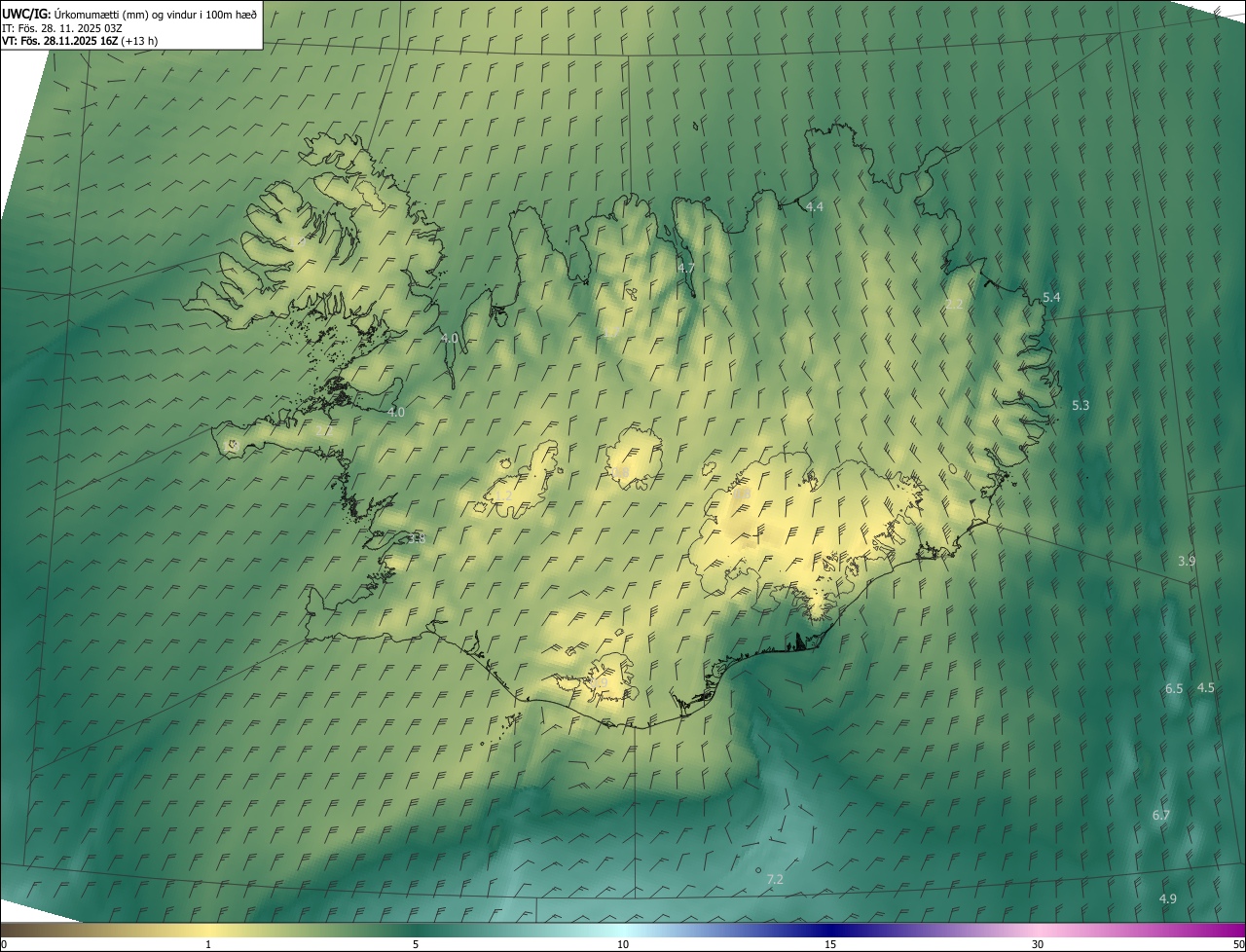Click the "UWC/IG: Úrkomumætti (mm)" title line
The width and height of the screenshot is (1246, 952).
pyautogui.click(x=128, y=14)
